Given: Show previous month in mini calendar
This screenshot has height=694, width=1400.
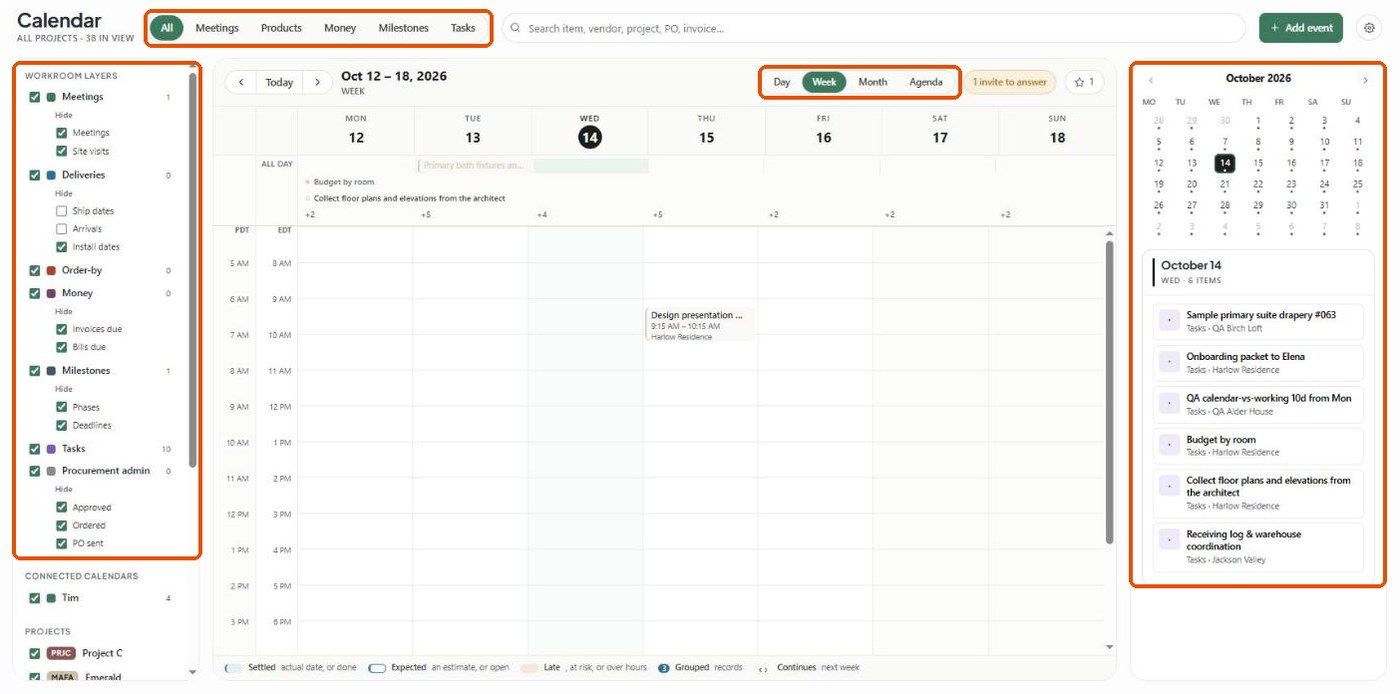Looking at the screenshot, I should [1151, 79].
